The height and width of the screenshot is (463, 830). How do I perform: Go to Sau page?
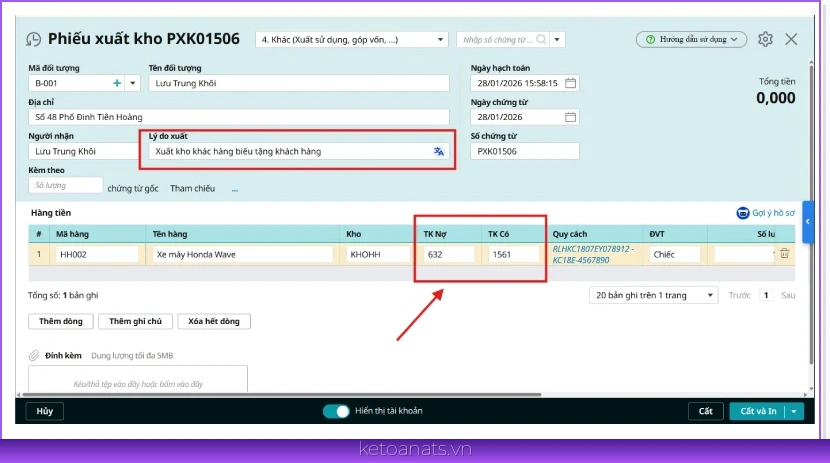788,295
